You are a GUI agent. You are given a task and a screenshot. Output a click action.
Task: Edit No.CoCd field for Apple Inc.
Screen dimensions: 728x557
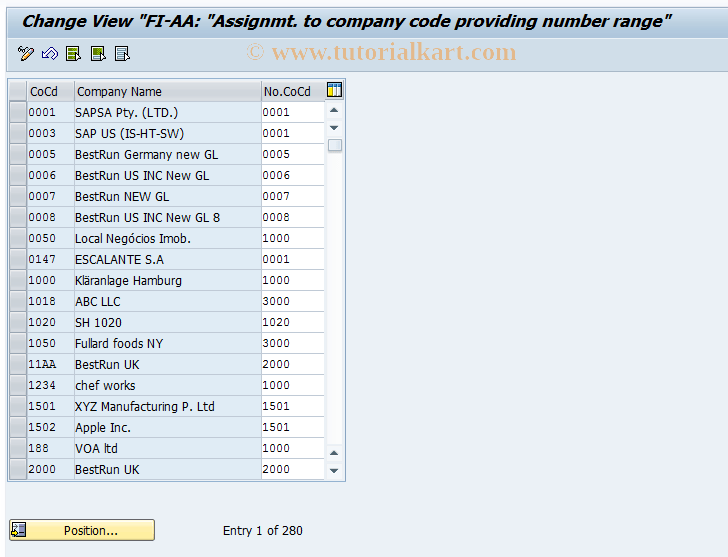click(x=292, y=427)
